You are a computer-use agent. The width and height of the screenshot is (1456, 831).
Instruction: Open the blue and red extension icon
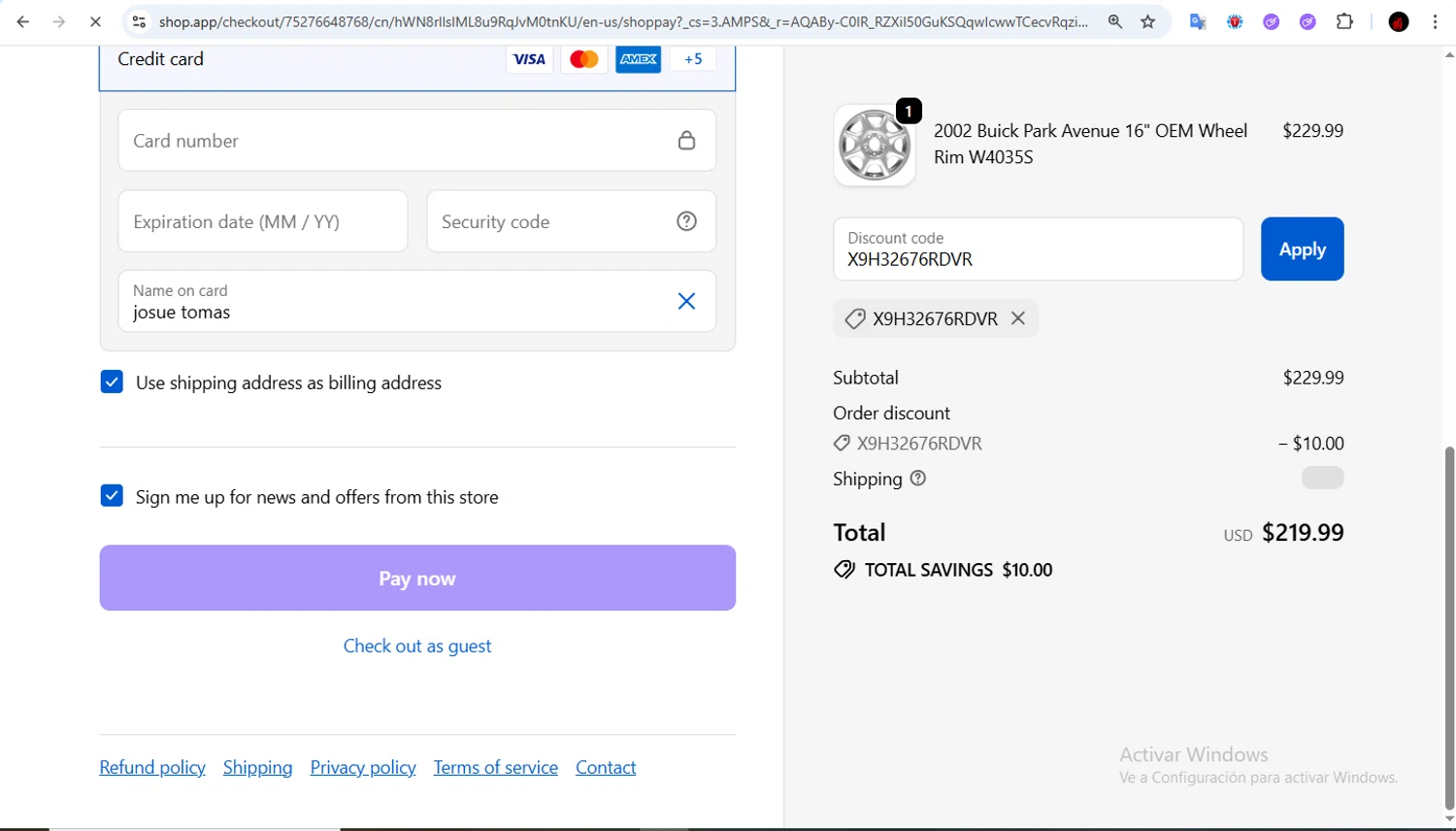click(1235, 21)
